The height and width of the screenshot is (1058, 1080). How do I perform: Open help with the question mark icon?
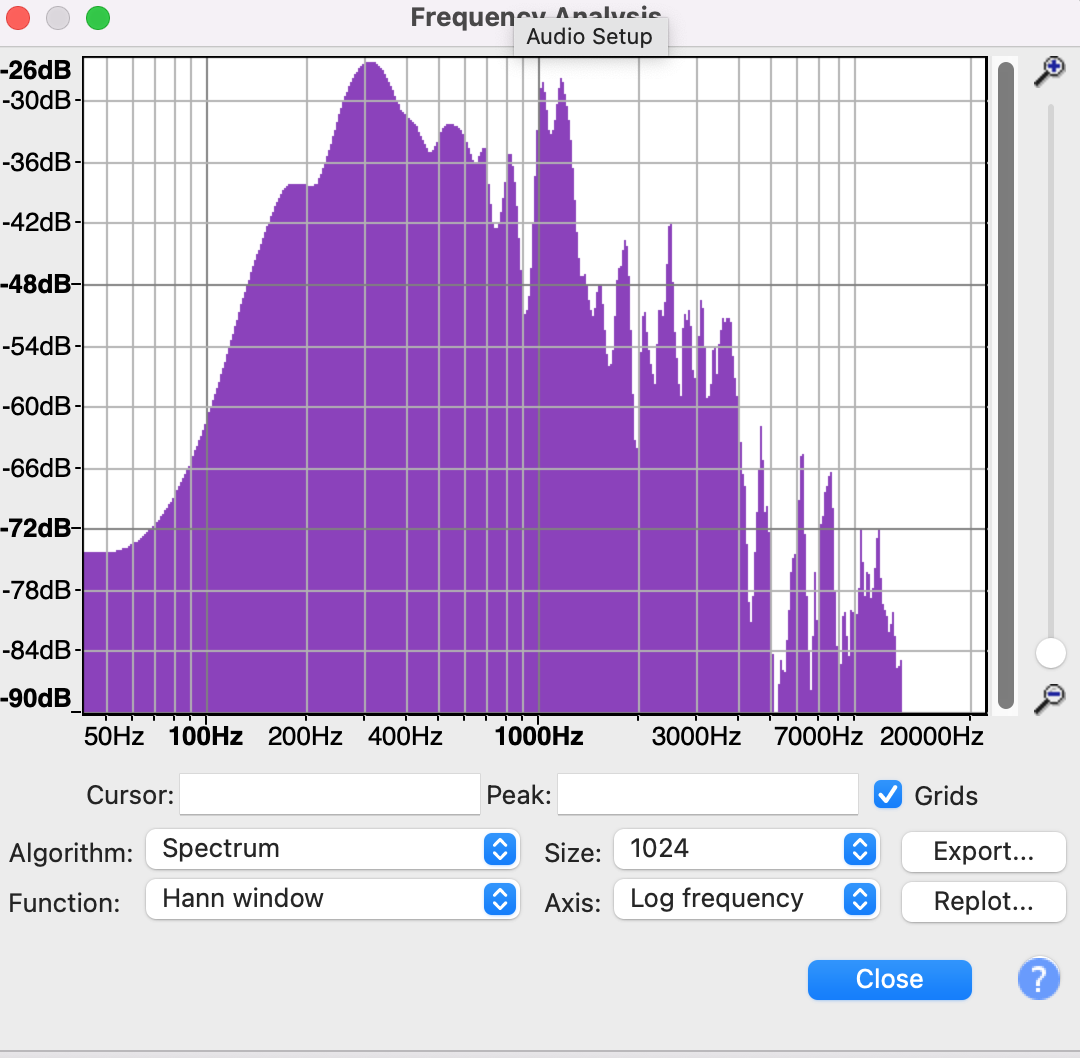click(1038, 979)
